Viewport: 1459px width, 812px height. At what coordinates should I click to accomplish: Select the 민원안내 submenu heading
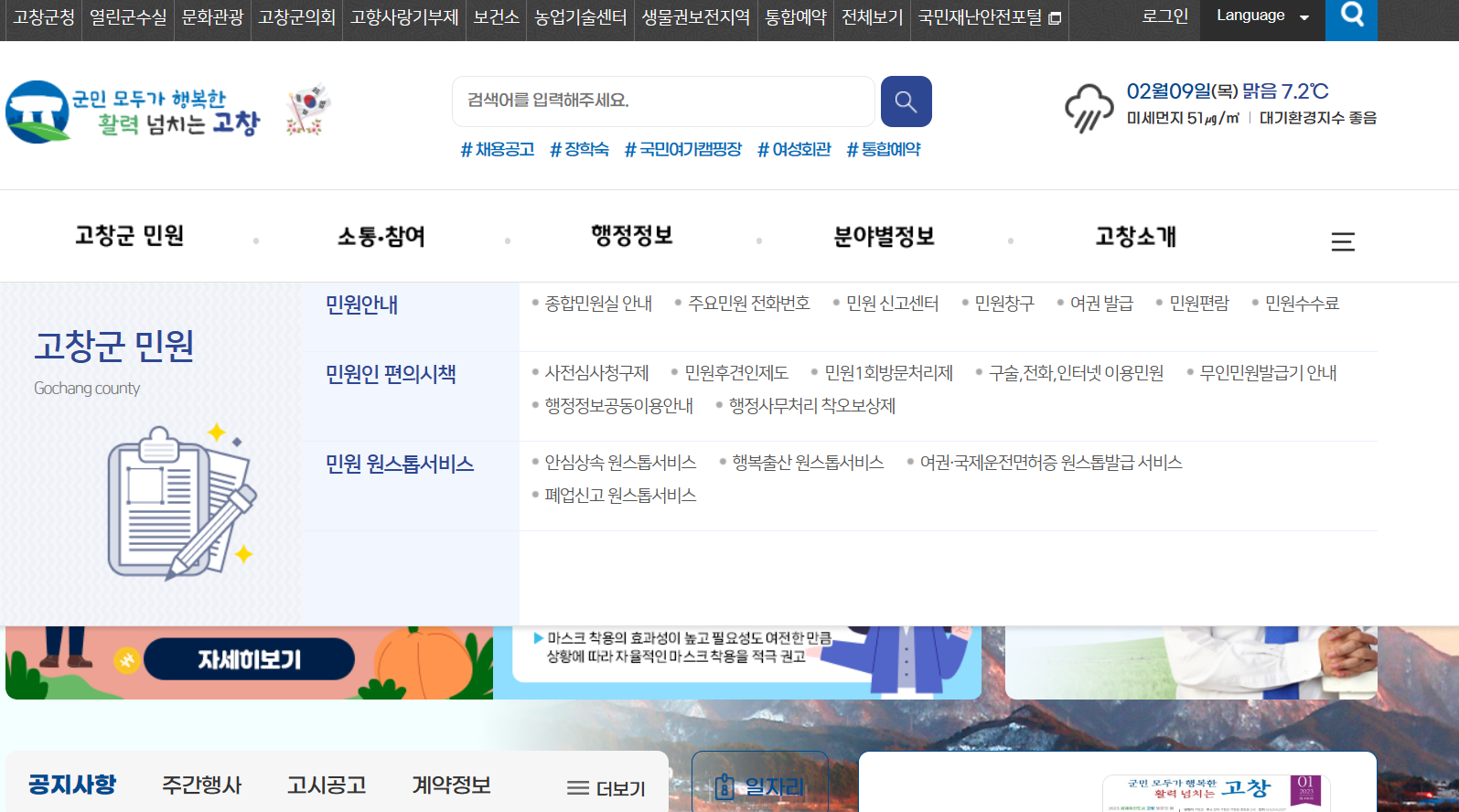(x=361, y=304)
